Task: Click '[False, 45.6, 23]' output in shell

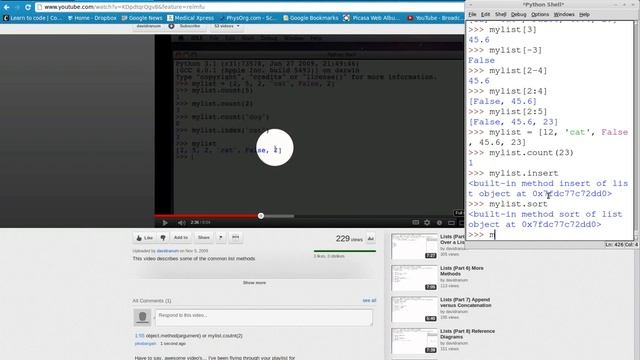Action: (513, 122)
